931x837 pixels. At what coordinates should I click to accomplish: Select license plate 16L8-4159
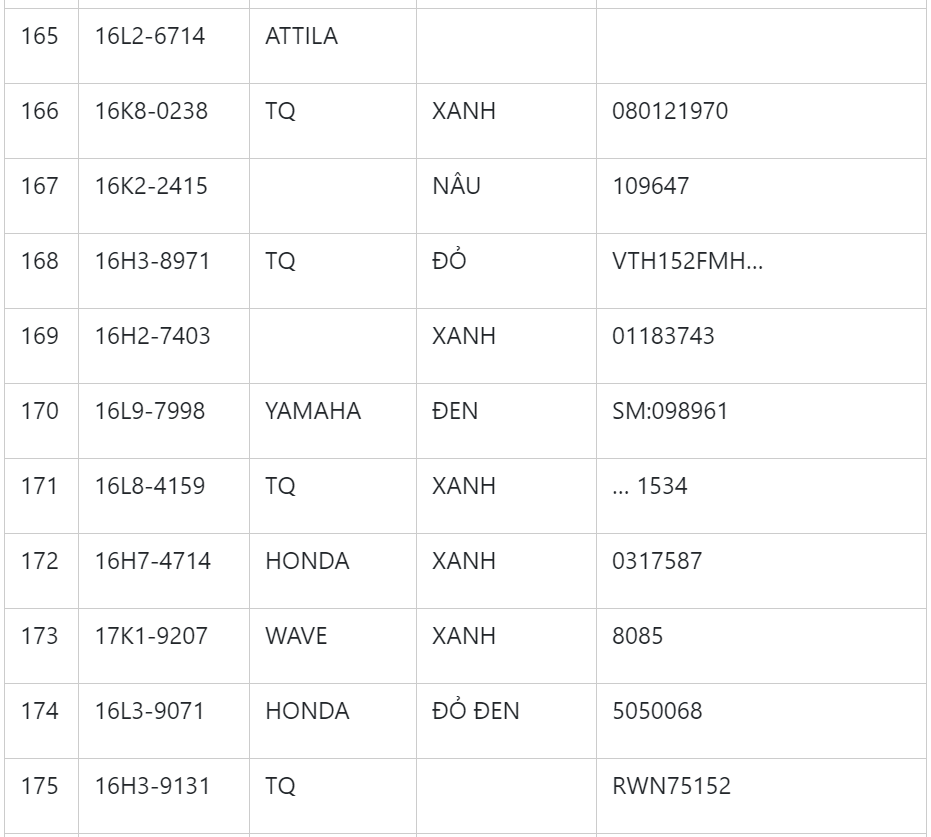click(x=150, y=486)
